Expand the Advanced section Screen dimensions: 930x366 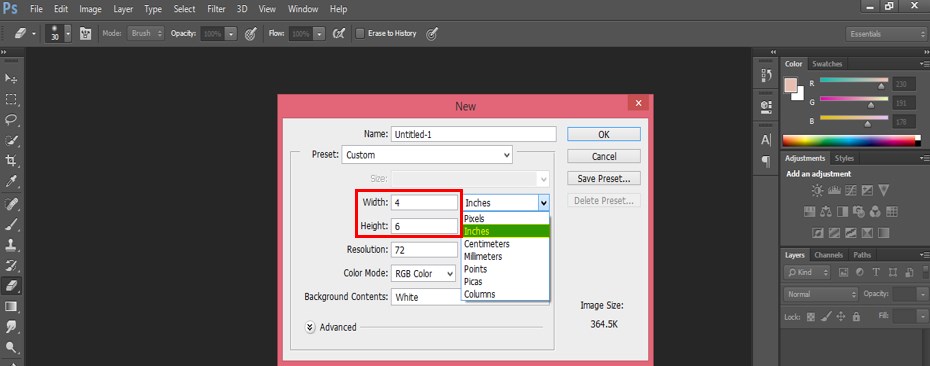tap(310, 327)
